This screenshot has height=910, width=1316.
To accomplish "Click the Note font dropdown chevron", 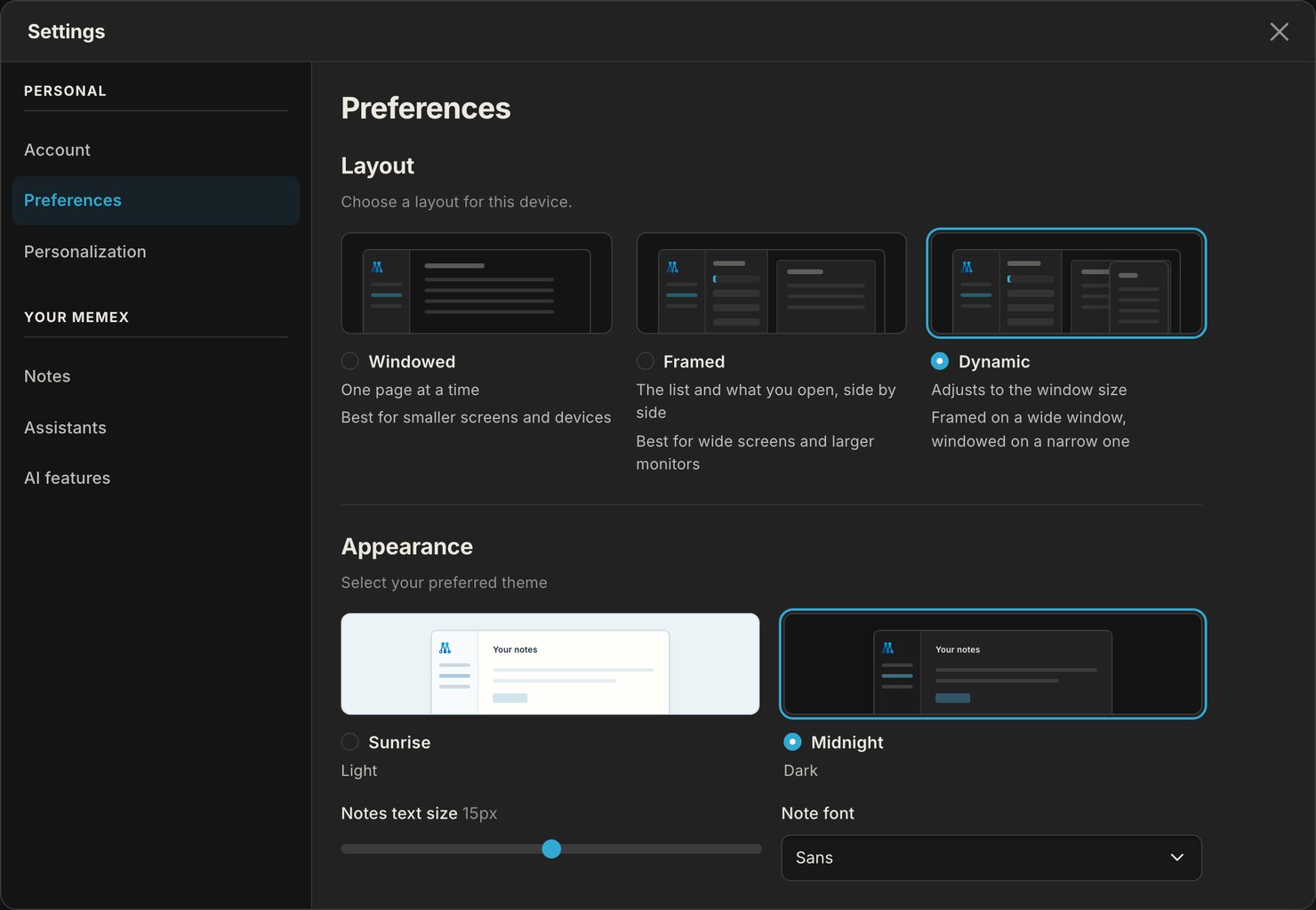I will (x=1177, y=858).
